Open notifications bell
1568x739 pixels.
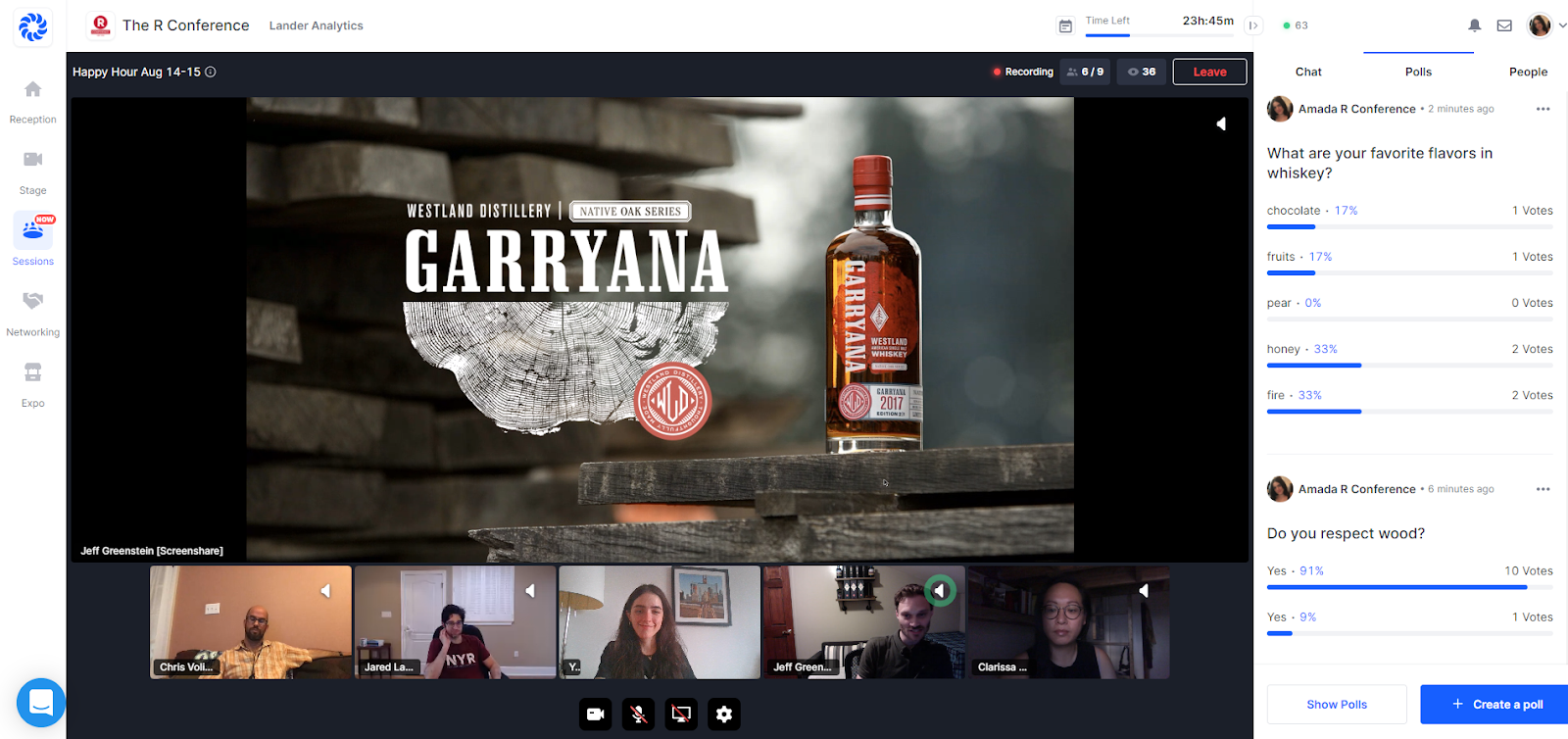point(1475,25)
